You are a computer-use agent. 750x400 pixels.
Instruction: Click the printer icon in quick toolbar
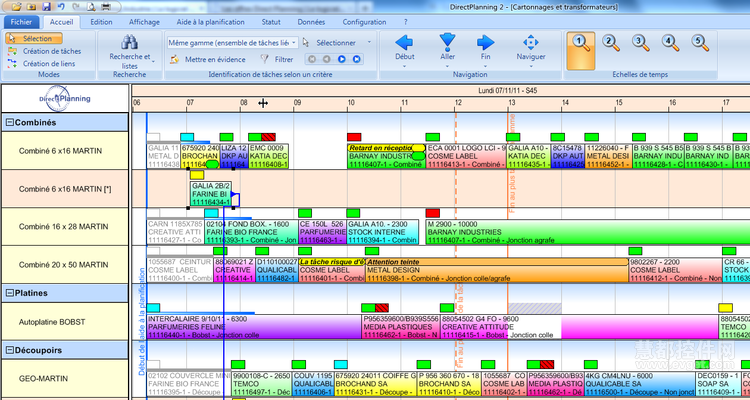[106, 7]
